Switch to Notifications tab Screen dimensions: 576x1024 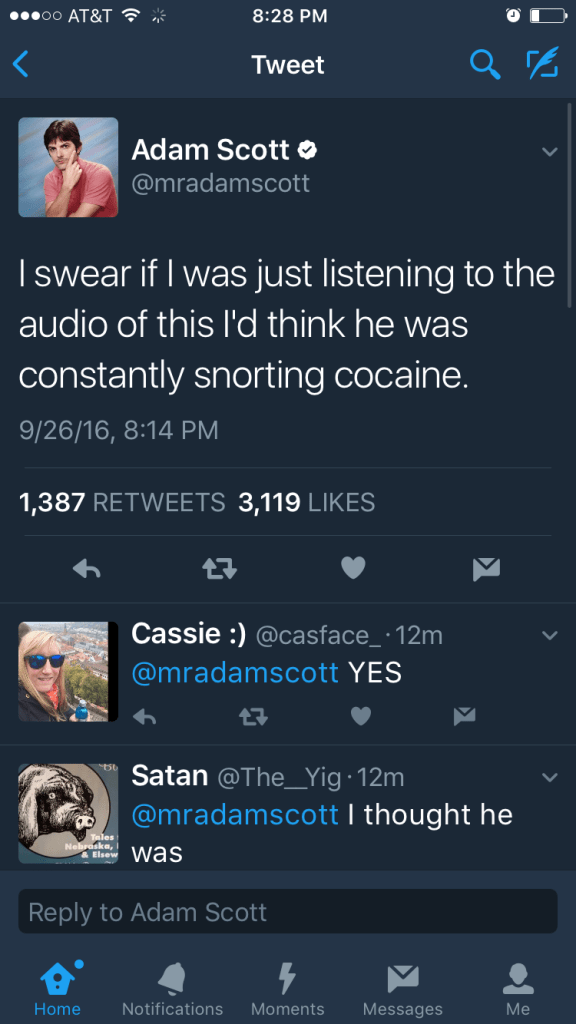click(172, 989)
